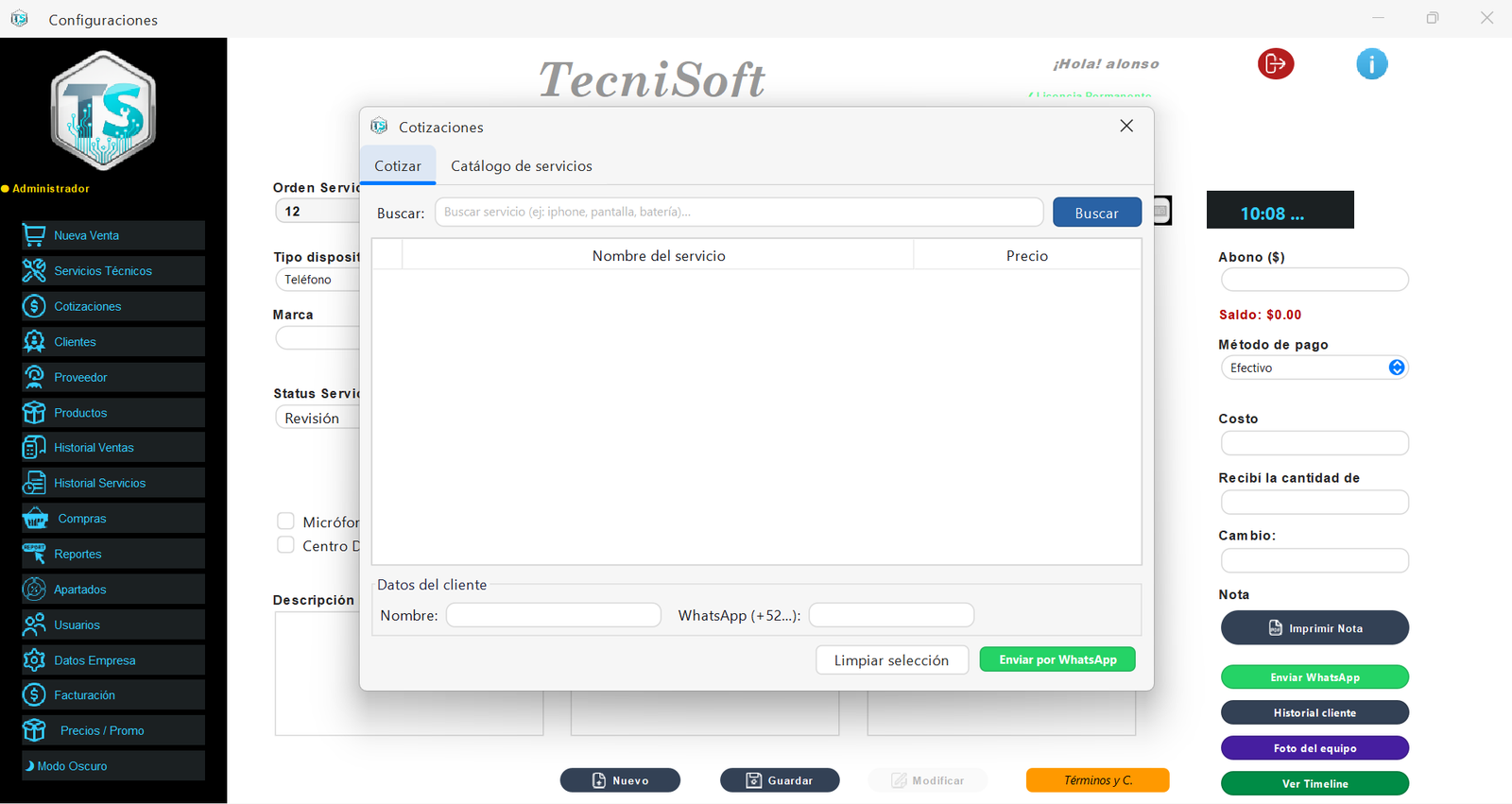The width and height of the screenshot is (1512, 804).
Task: Check the Centro checkbox below Micrófono
Action: pos(285,545)
